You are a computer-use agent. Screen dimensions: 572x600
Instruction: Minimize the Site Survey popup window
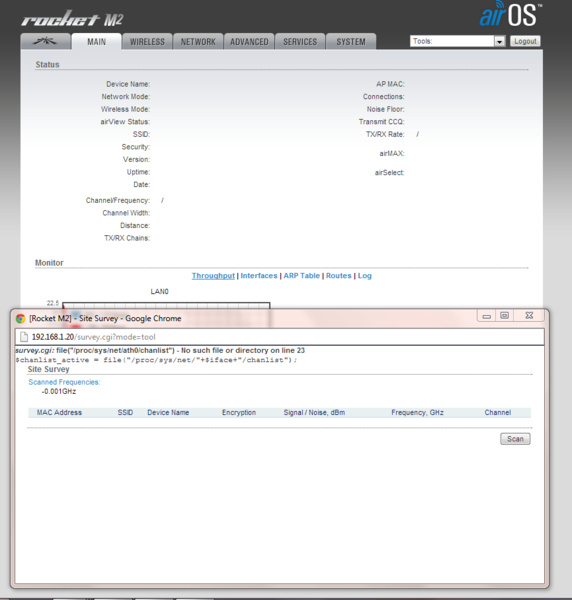[487, 316]
